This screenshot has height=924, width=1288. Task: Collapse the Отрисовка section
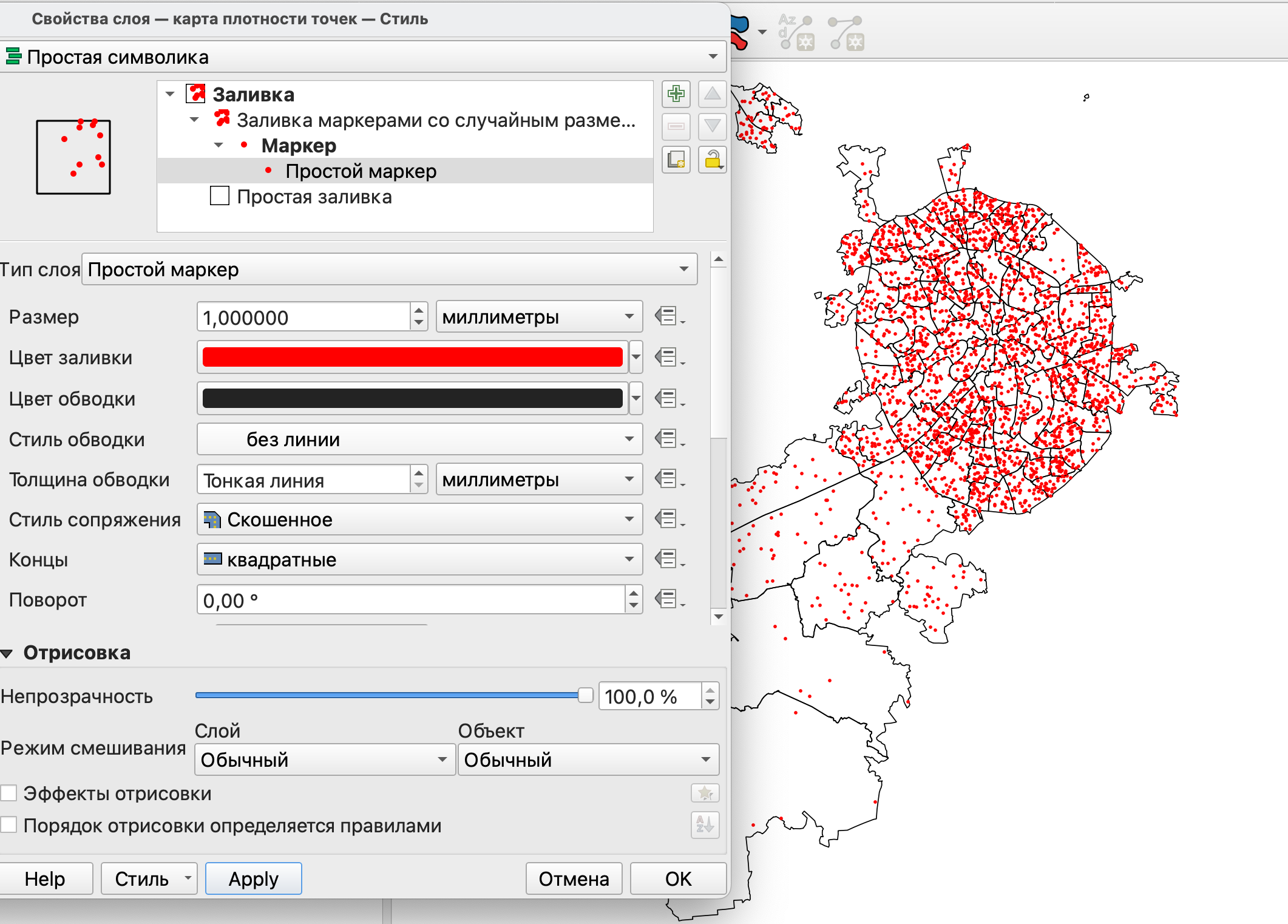point(7,653)
